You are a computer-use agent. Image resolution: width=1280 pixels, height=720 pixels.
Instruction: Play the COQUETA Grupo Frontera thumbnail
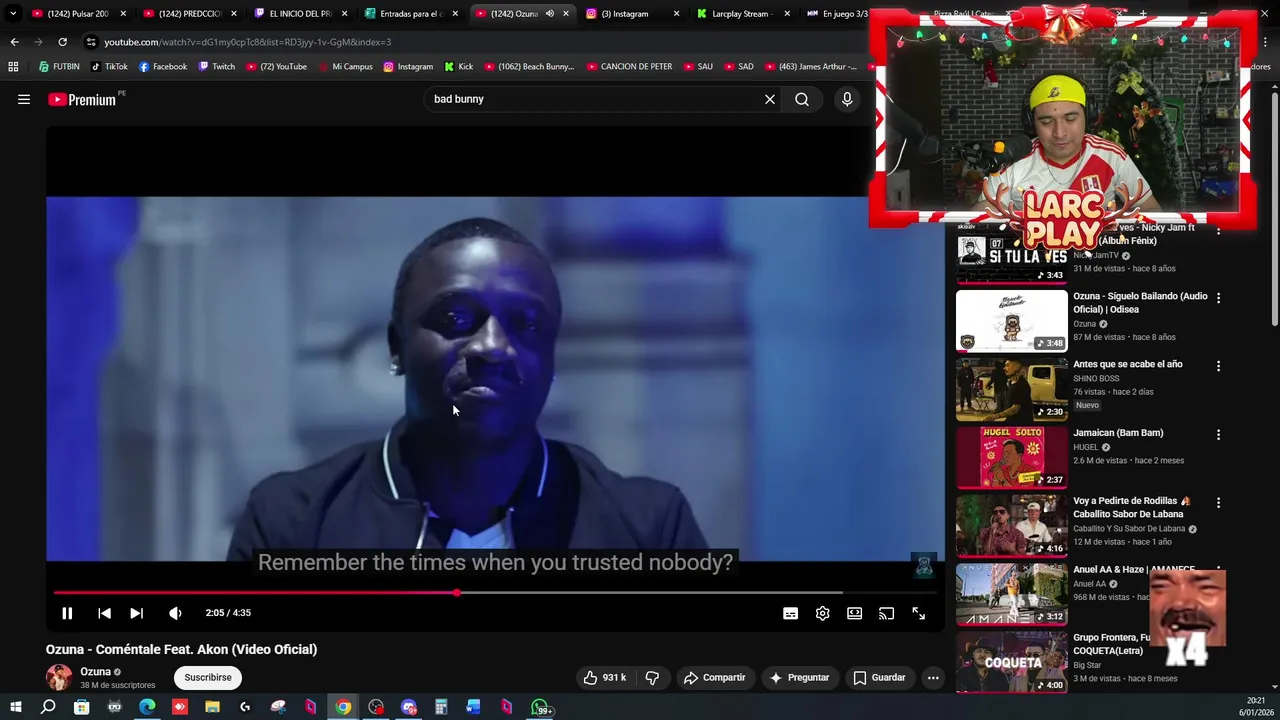click(1011, 662)
